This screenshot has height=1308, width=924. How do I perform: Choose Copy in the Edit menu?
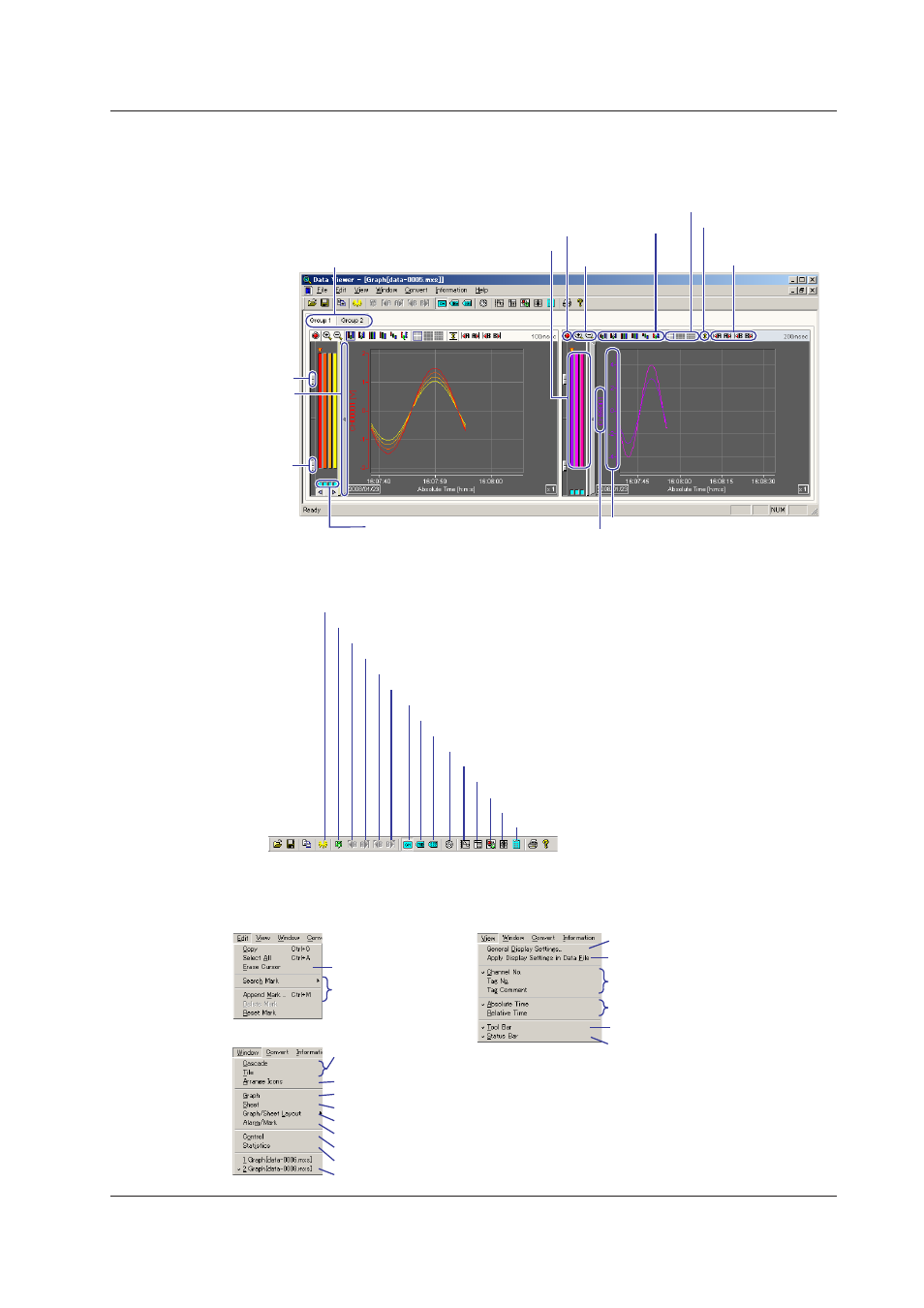pyautogui.click(x=277, y=950)
